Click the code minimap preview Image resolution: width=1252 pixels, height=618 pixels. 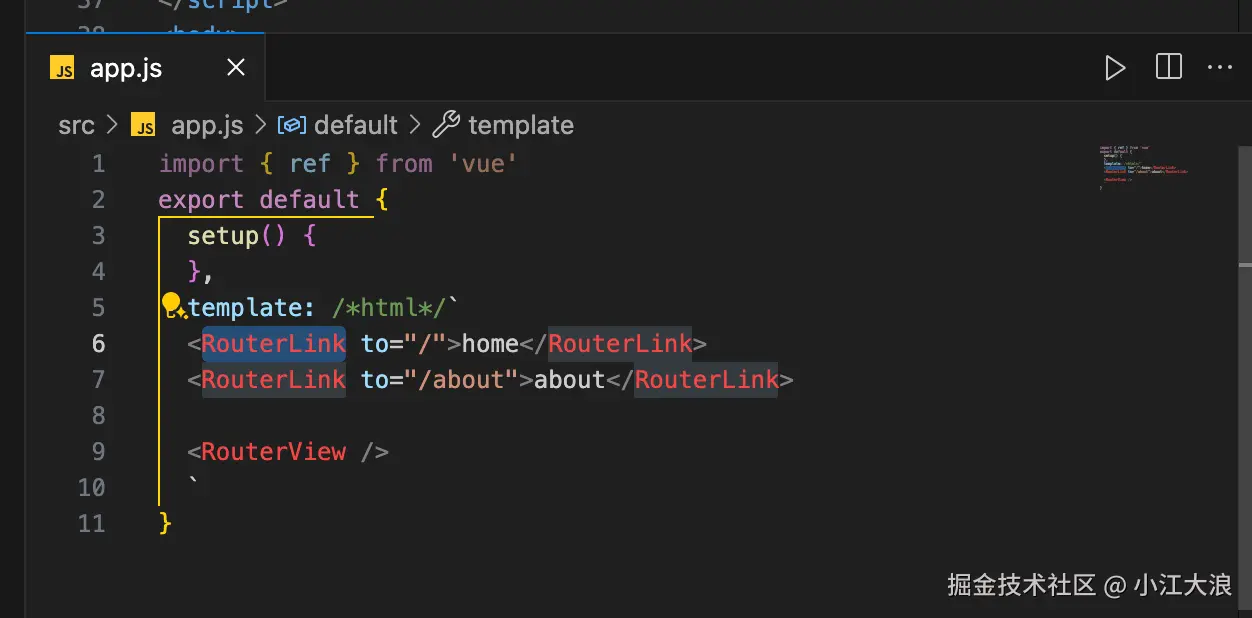tap(1145, 167)
